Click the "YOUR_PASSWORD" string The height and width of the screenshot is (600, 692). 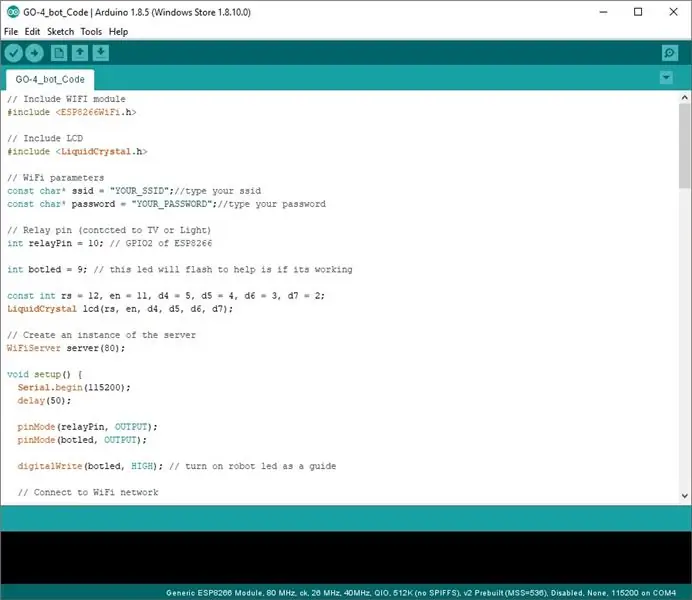[171, 204]
